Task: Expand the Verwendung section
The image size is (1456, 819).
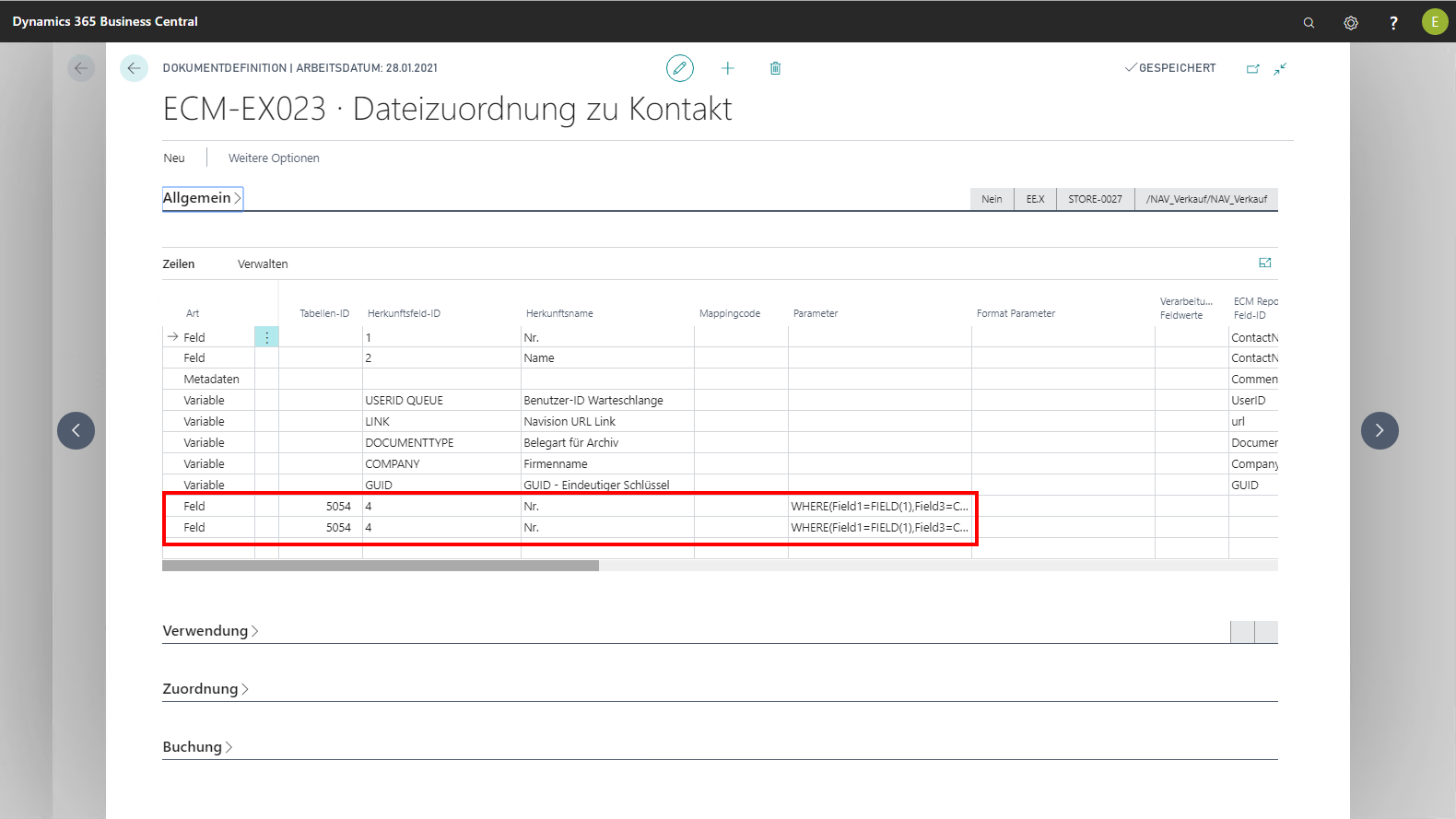Action: point(210,631)
